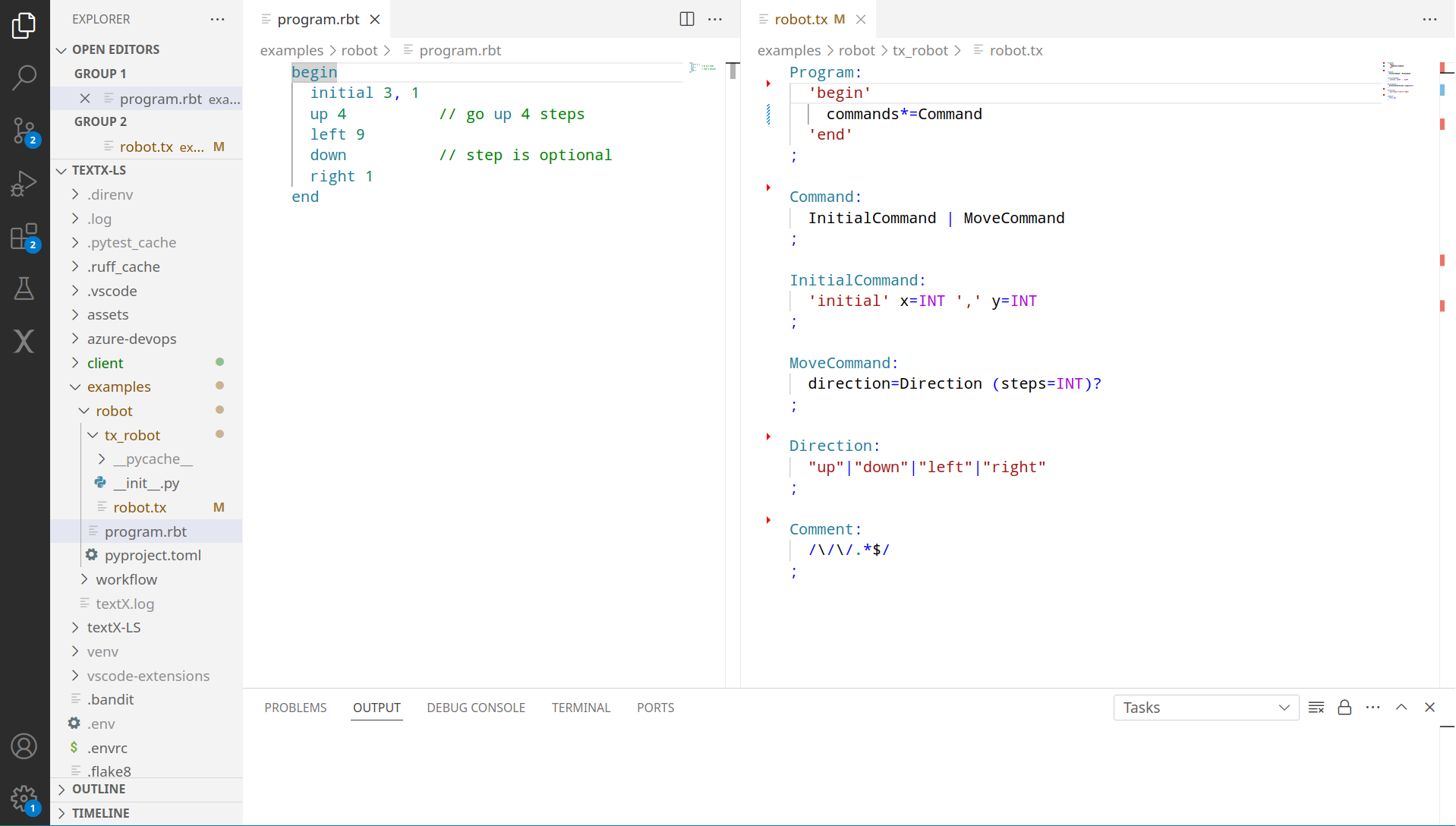The height and width of the screenshot is (826, 1456).
Task: Clear the output panel
Action: 1316,708
